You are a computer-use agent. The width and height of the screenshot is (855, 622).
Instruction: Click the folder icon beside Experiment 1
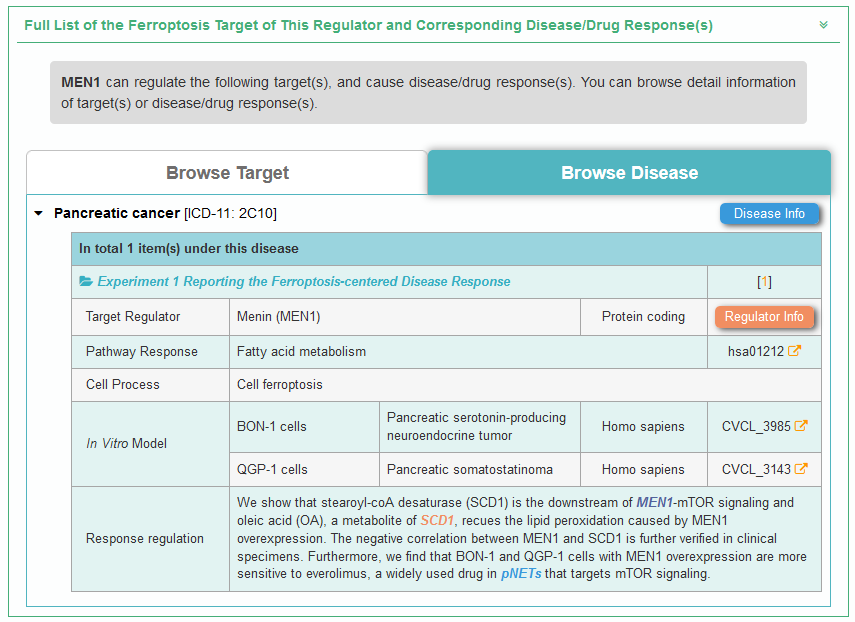(x=86, y=282)
